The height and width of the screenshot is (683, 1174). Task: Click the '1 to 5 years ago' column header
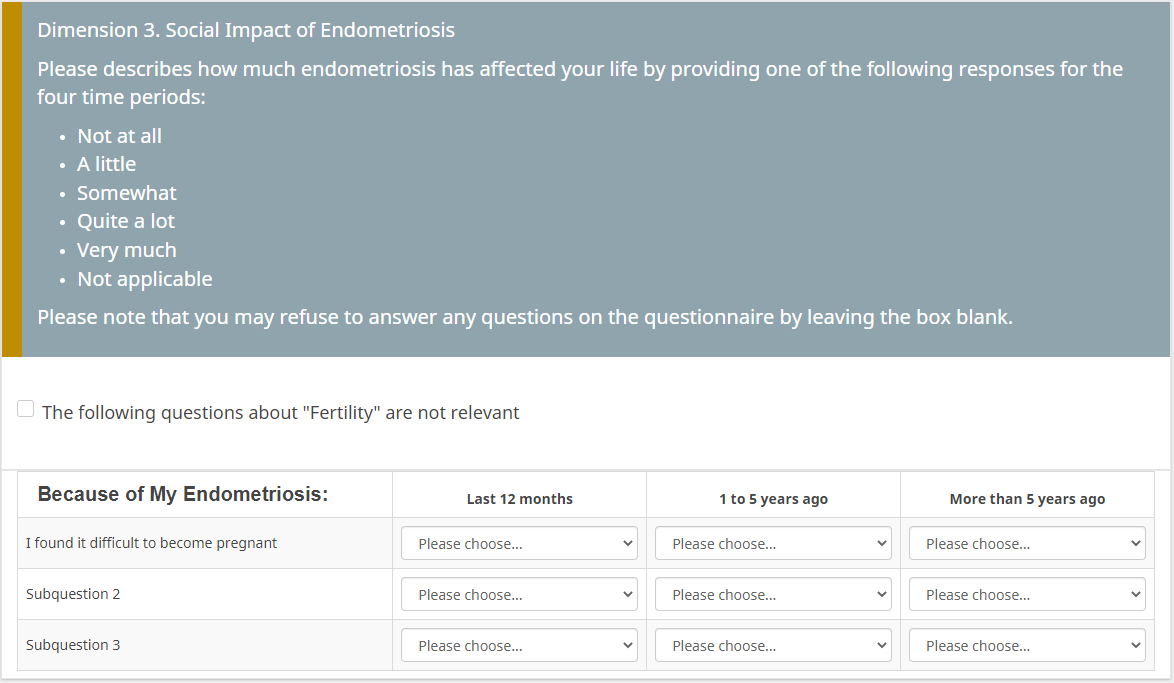(x=773, y=499)
